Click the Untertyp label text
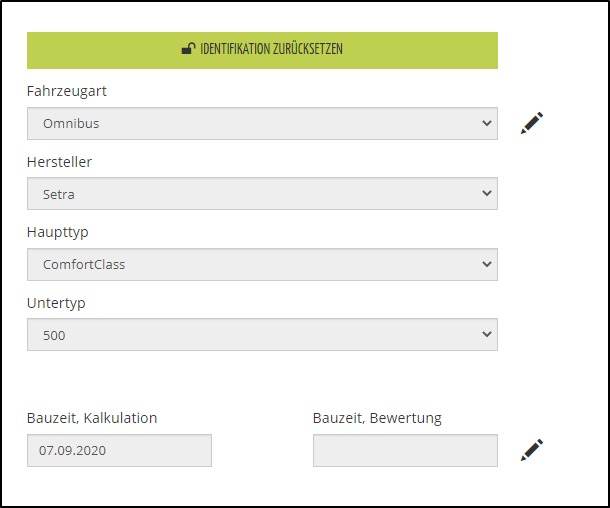This screenshot has width=610, height=508. tap(54, 302)
